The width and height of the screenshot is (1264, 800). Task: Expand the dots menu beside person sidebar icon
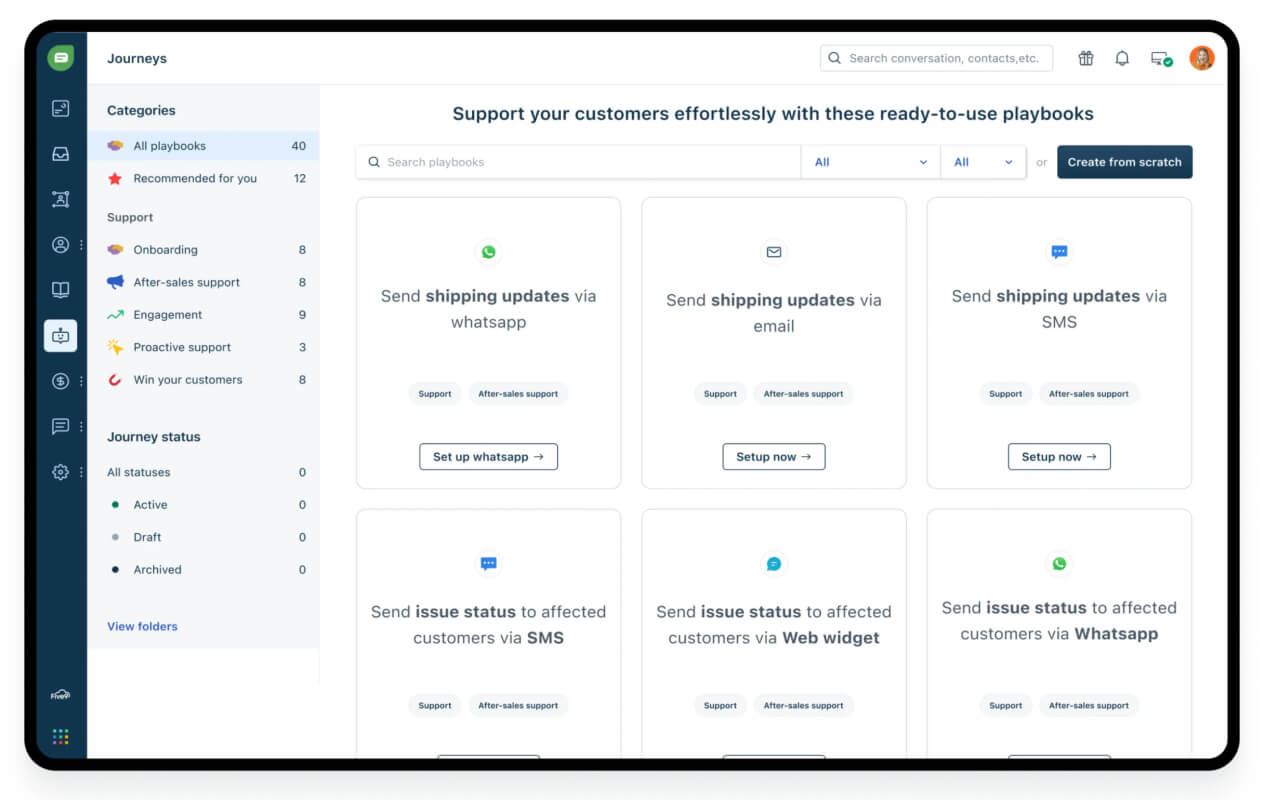pyautogui.click(x=81, y=245)
